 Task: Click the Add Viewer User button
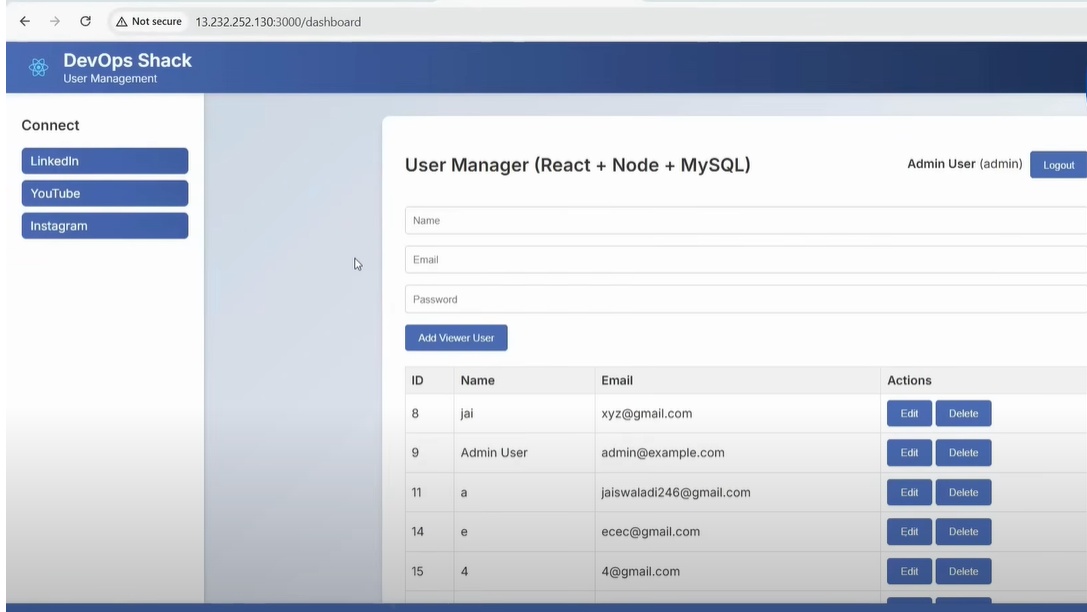[x=456, y=338]
